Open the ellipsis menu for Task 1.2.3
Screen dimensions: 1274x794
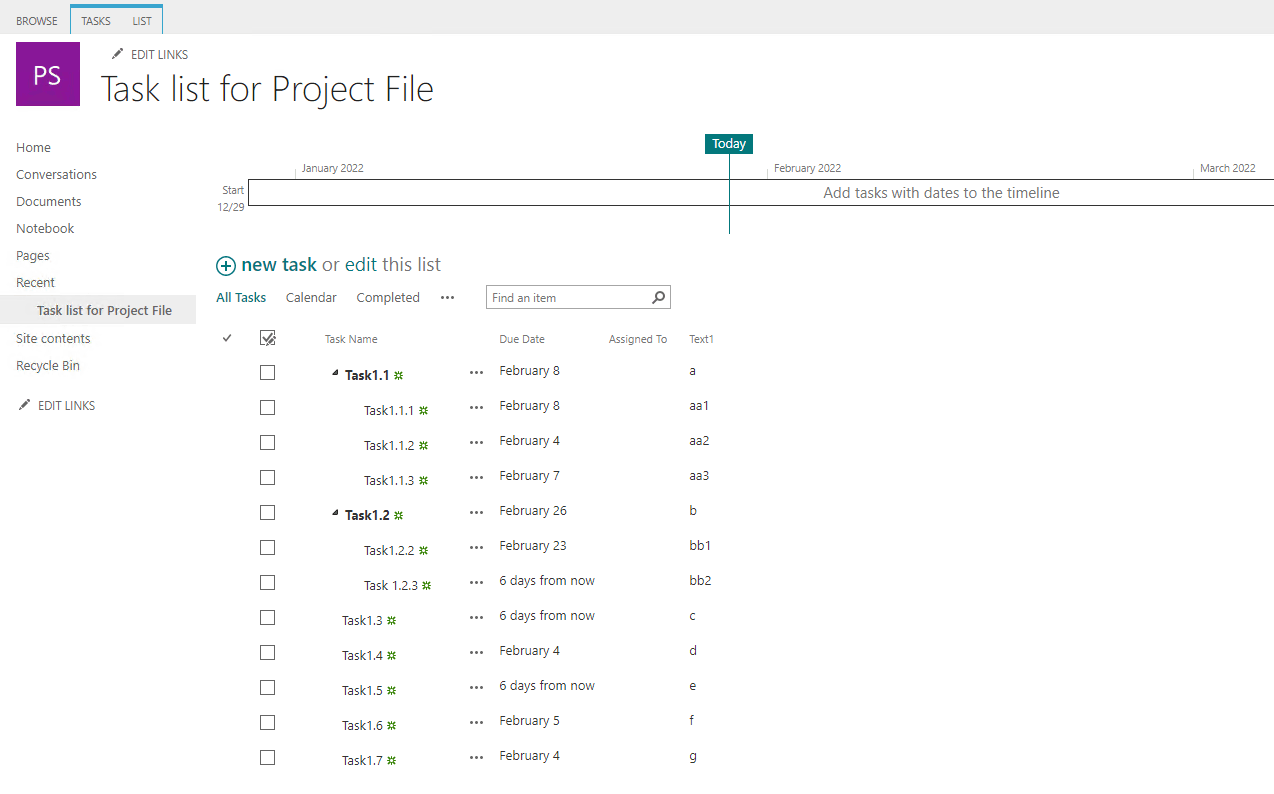pos(476,583)
